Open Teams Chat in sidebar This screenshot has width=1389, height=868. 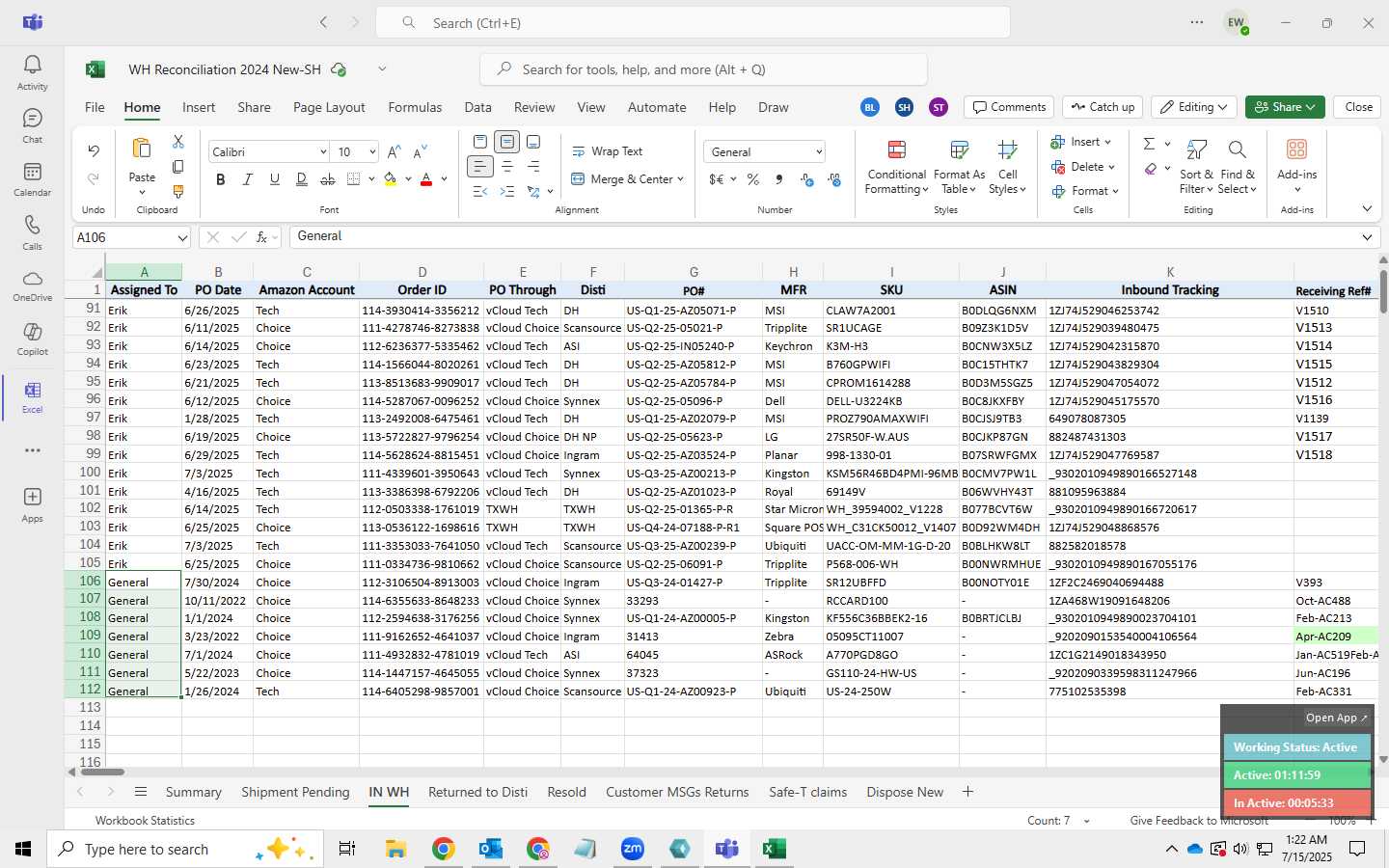point(32,125)
